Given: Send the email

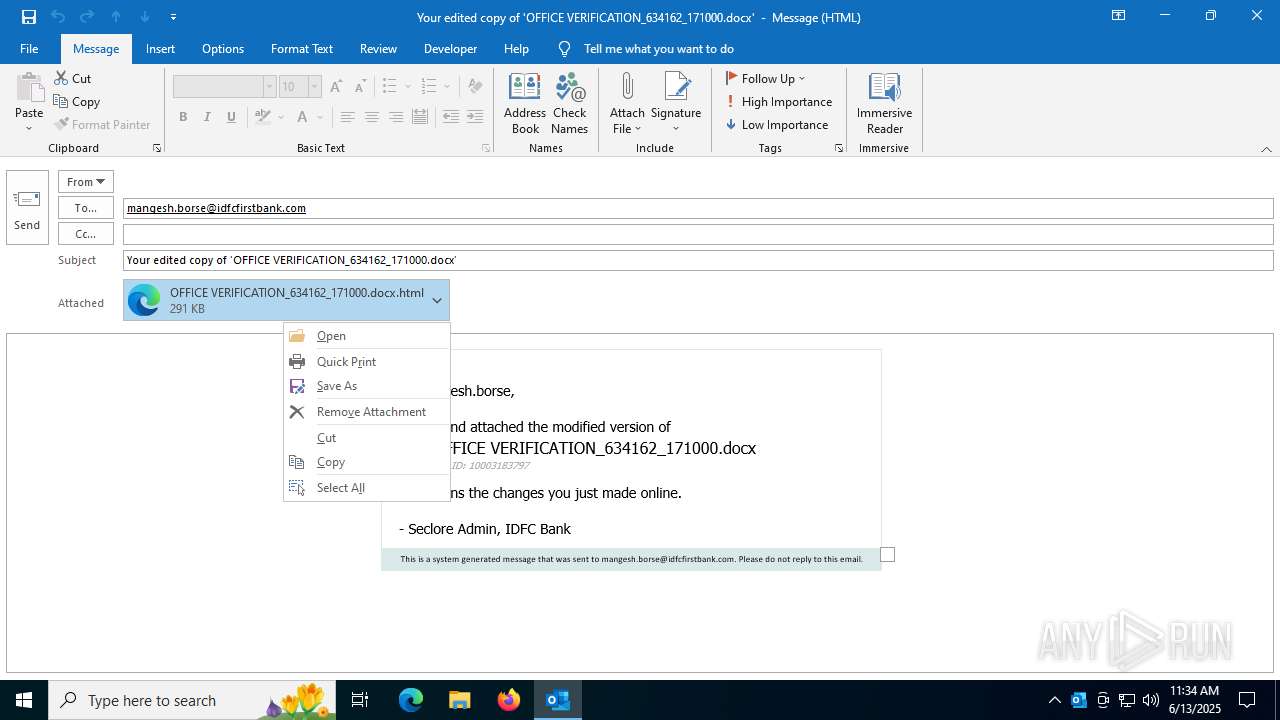Looking at the screenshot, I should [x=27, y=207].
